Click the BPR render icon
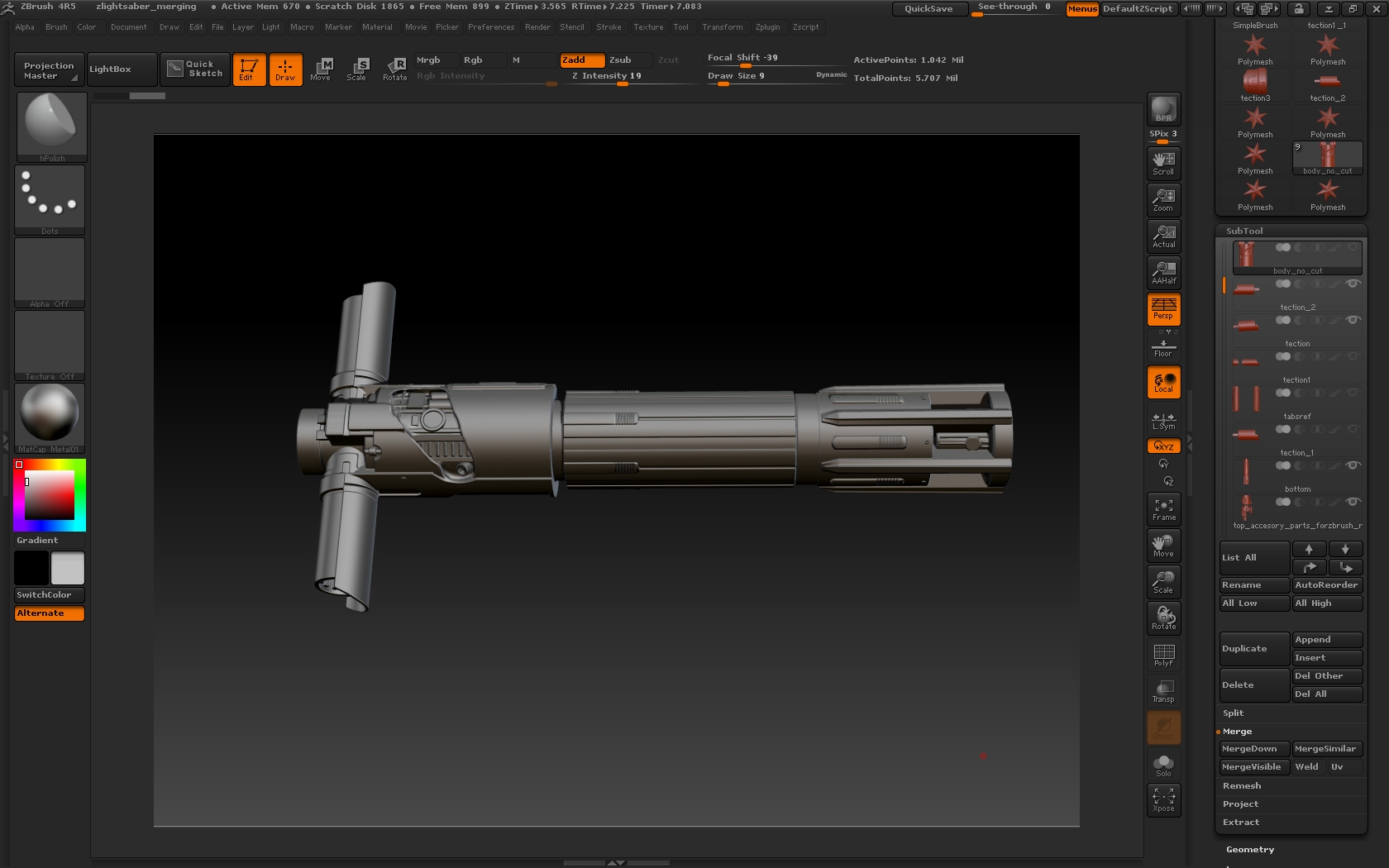The height and width of the screenshot is (868, 1389). pos(1163,109)
